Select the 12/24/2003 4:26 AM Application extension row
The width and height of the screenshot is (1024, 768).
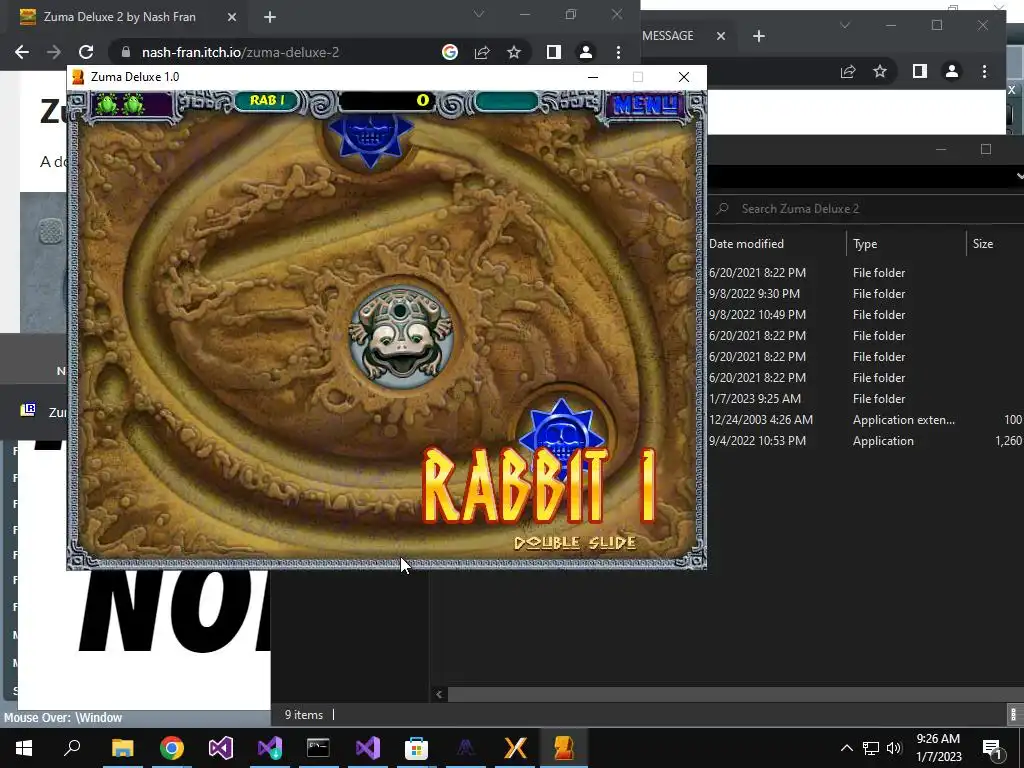pyautogui.click(x=866, y=420)
